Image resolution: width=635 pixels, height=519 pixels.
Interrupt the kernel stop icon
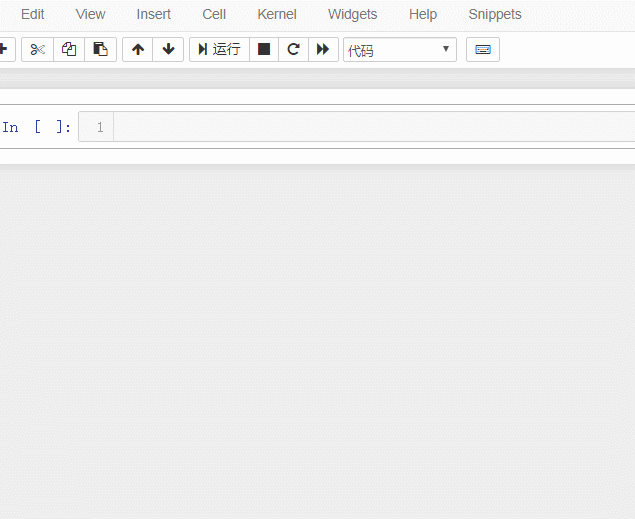click(x=264, y=49)
